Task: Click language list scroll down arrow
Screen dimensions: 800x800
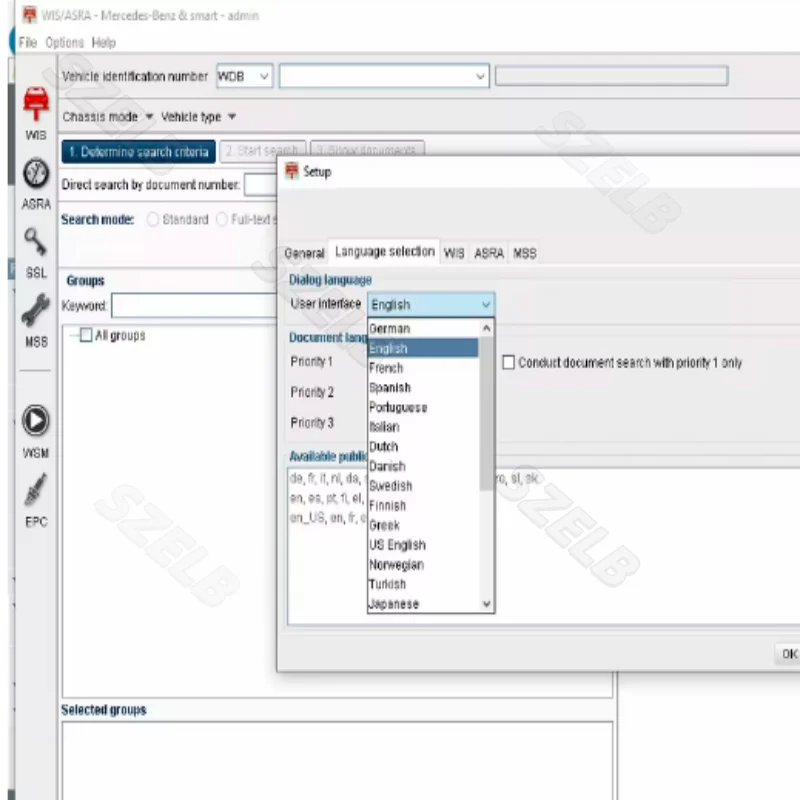Action: (x=487, y=604)
